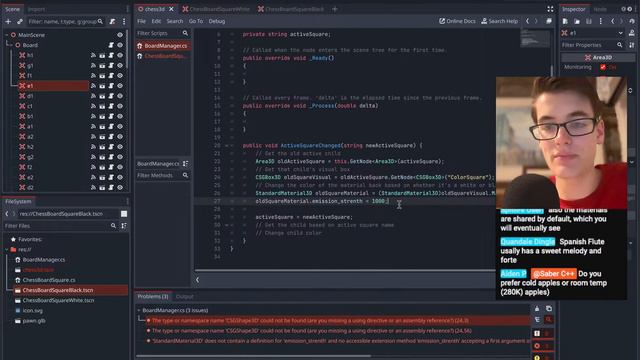This screenshot has width=640, height=360.
Task: Open the Go To menu
Action: click(x=196, y=21)
